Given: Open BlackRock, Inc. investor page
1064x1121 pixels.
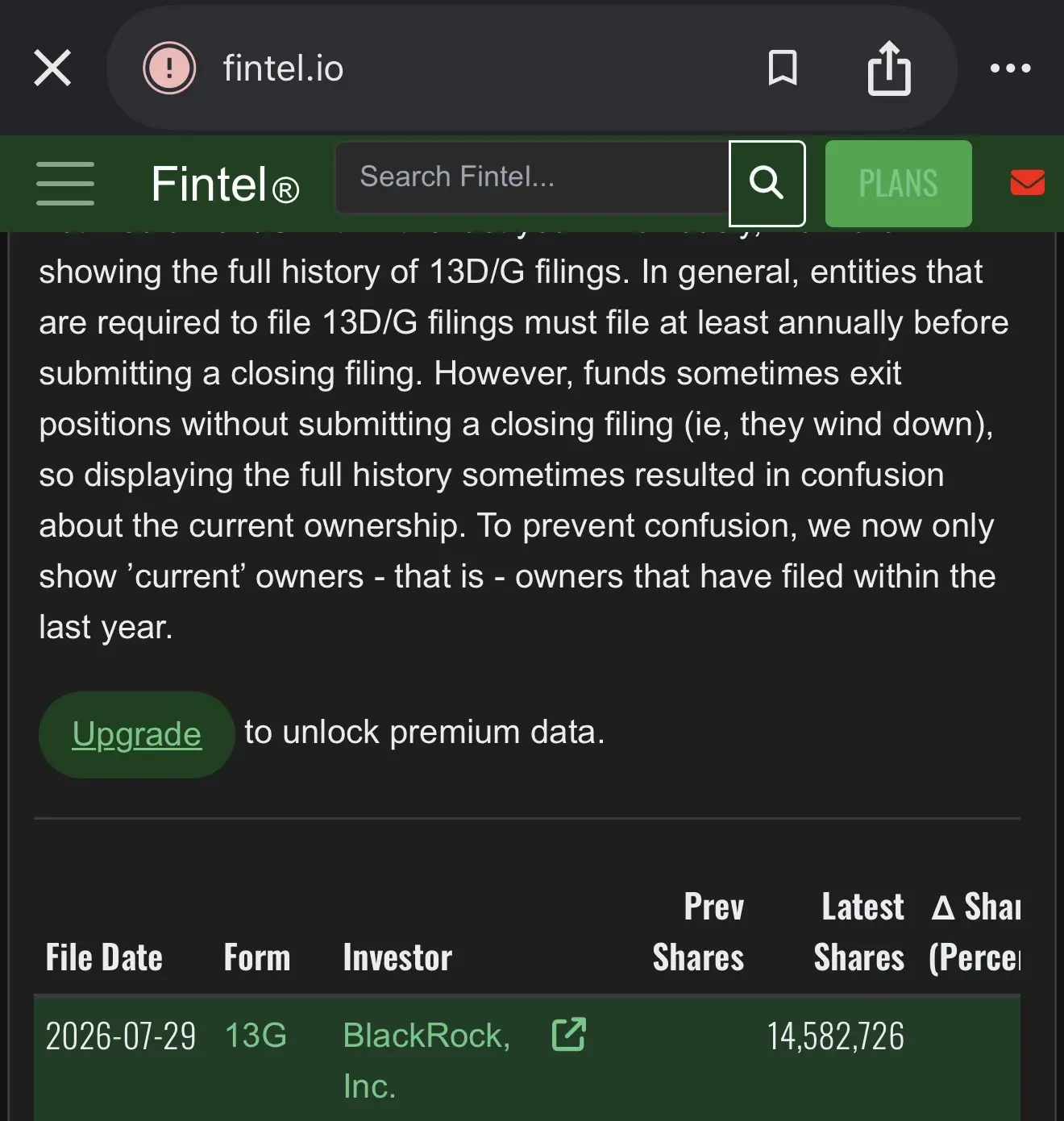Looking at the screenshot, I should 426,1061.
